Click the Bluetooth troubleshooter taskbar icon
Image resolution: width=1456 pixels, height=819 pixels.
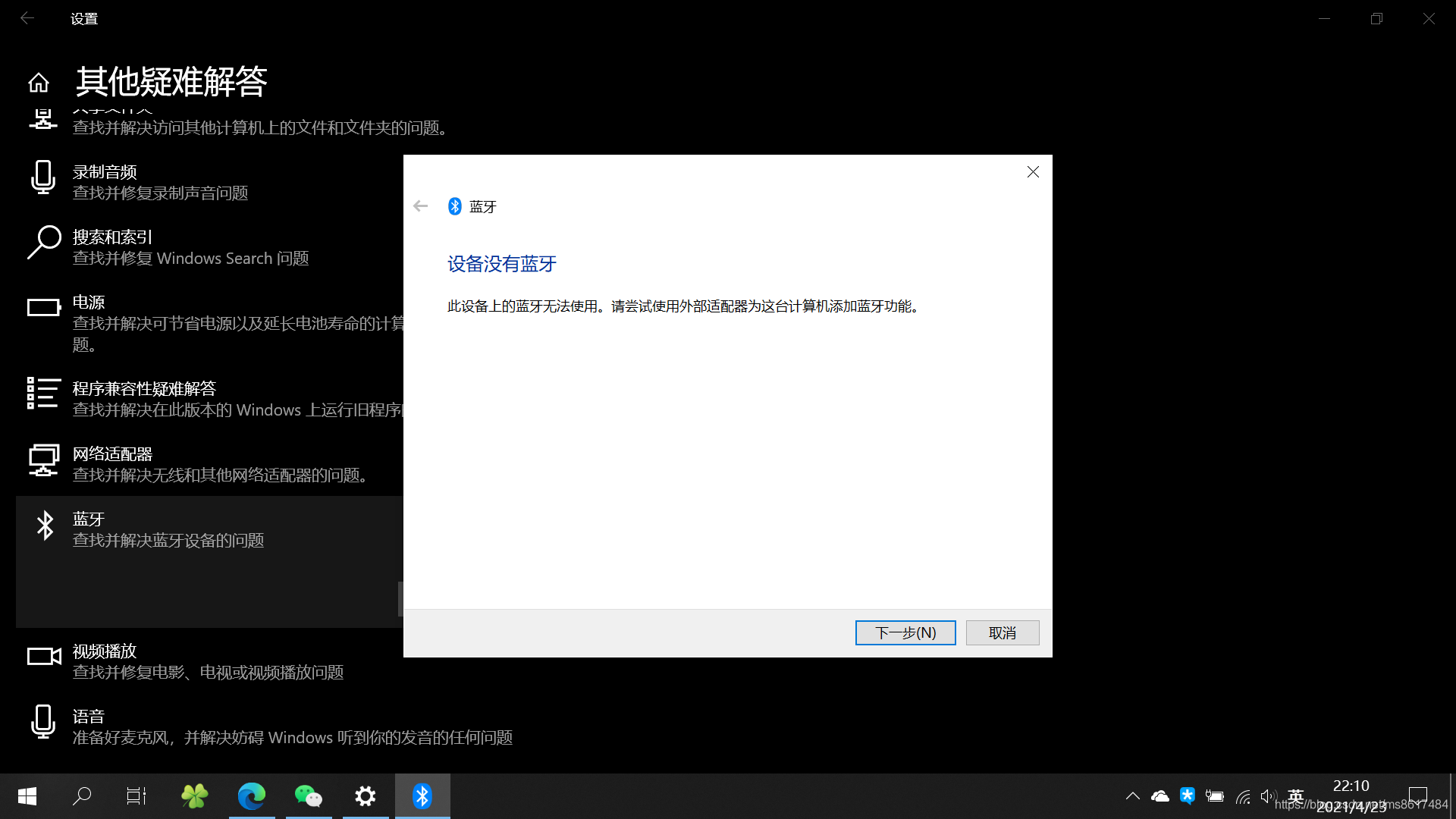[x=422, y=796]
